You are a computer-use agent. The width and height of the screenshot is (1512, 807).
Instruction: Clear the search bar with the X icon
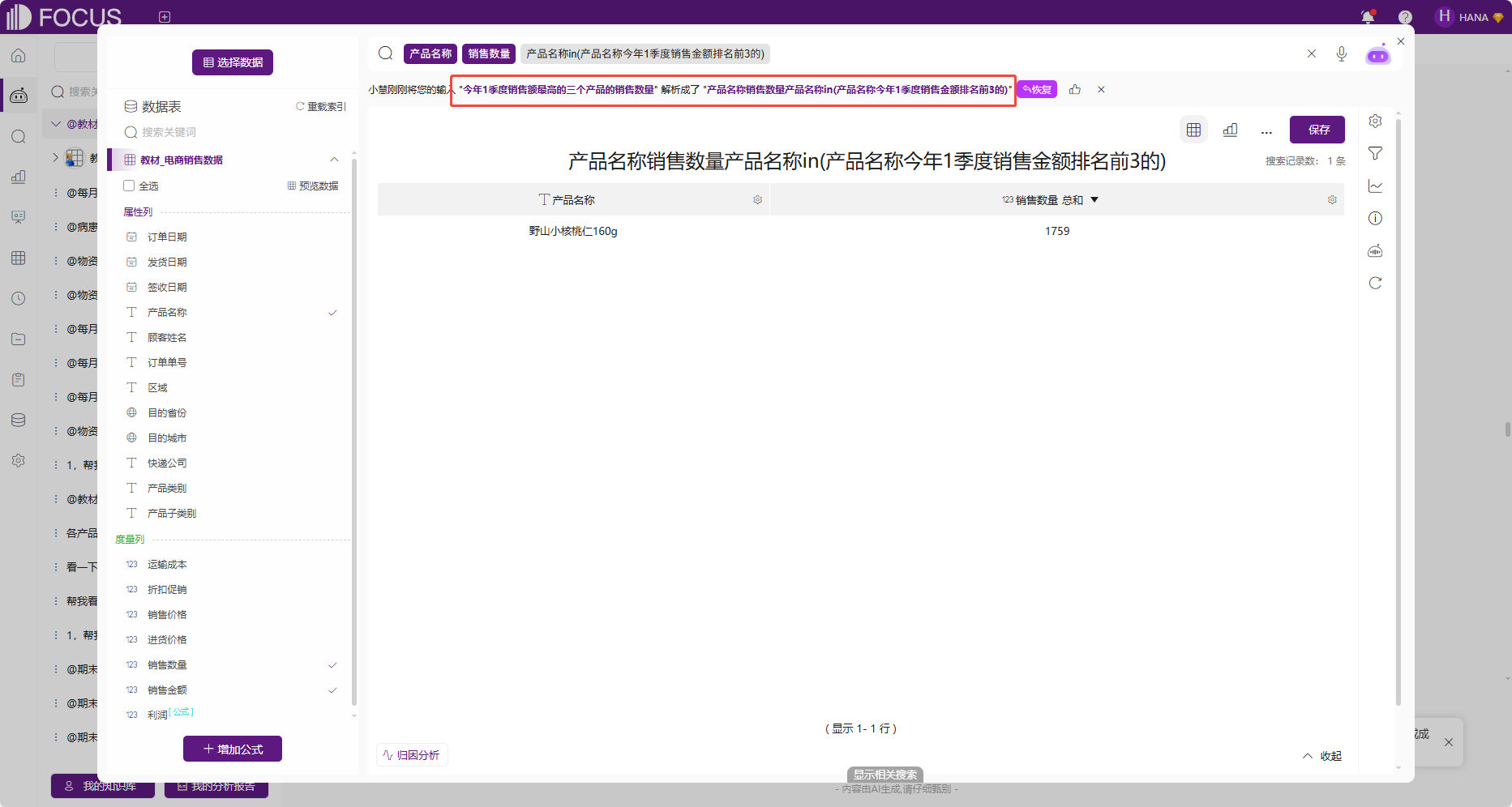(1312, 53)
